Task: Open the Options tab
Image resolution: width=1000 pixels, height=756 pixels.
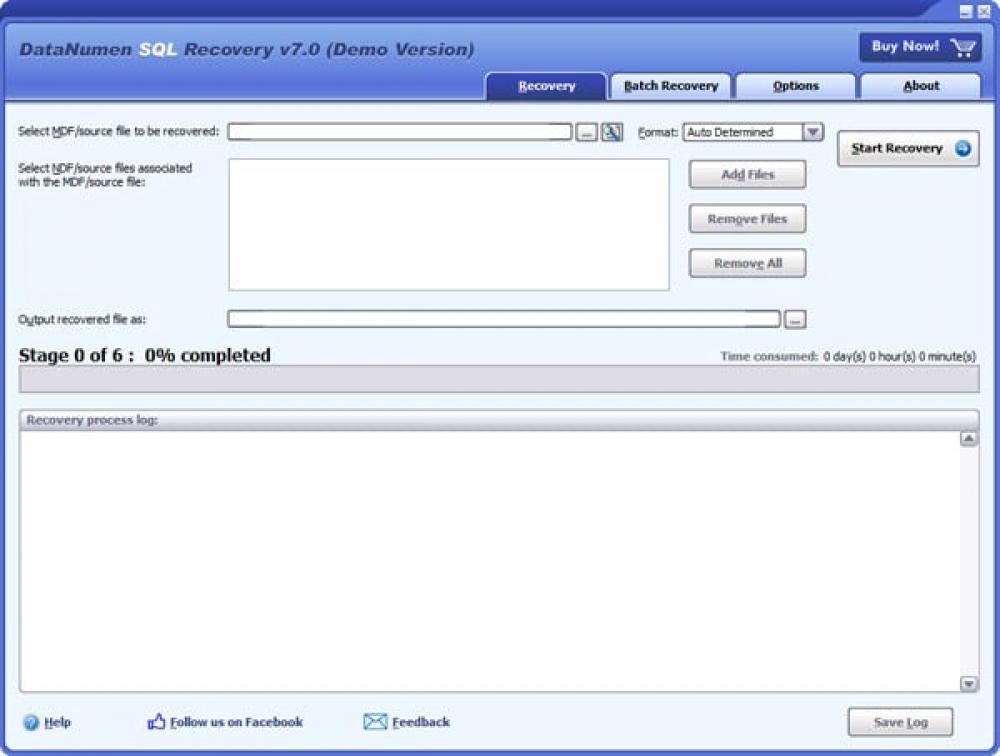Action: (x=795, y=86)
